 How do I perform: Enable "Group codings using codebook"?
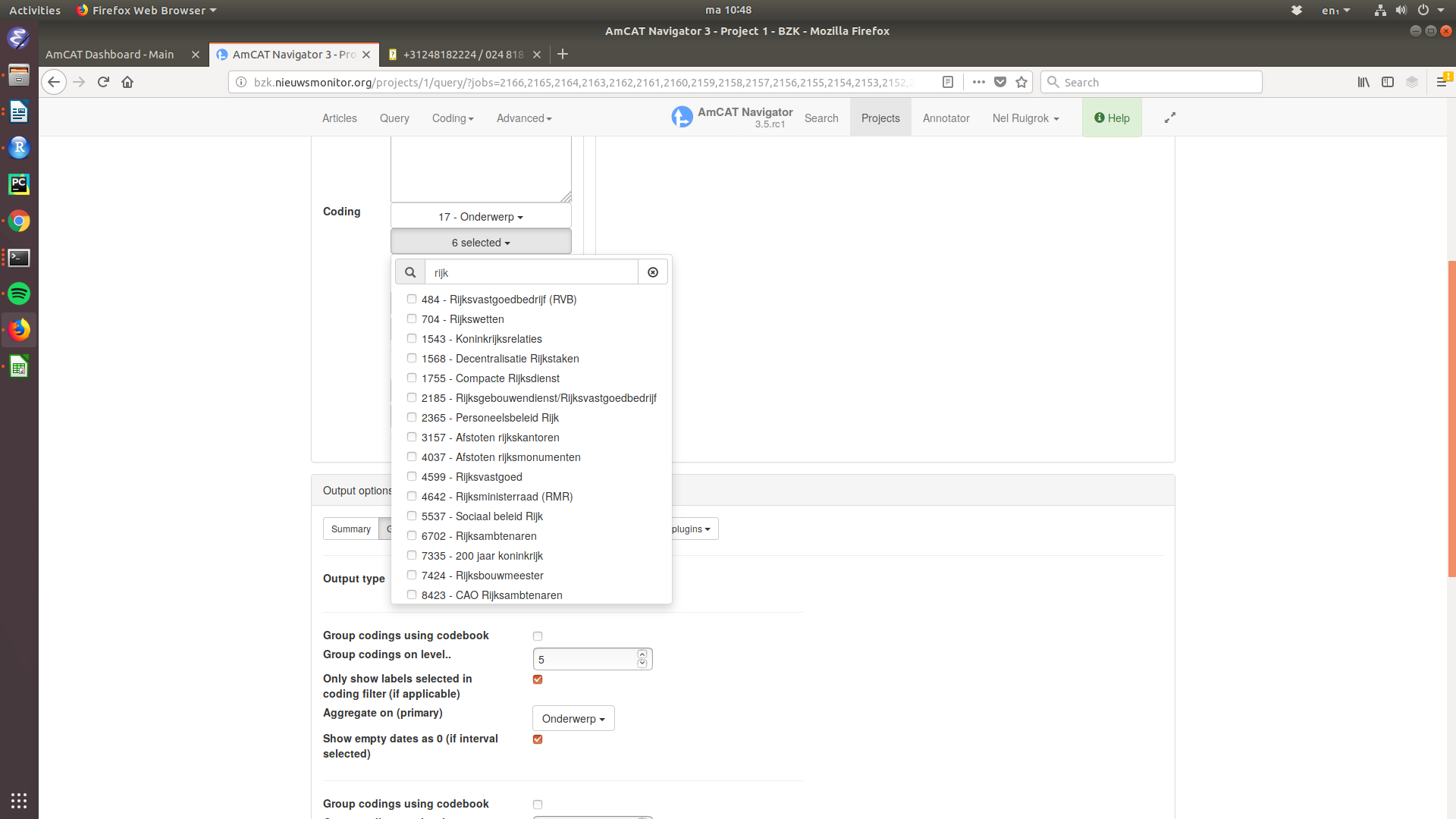[x=538, y=635]
